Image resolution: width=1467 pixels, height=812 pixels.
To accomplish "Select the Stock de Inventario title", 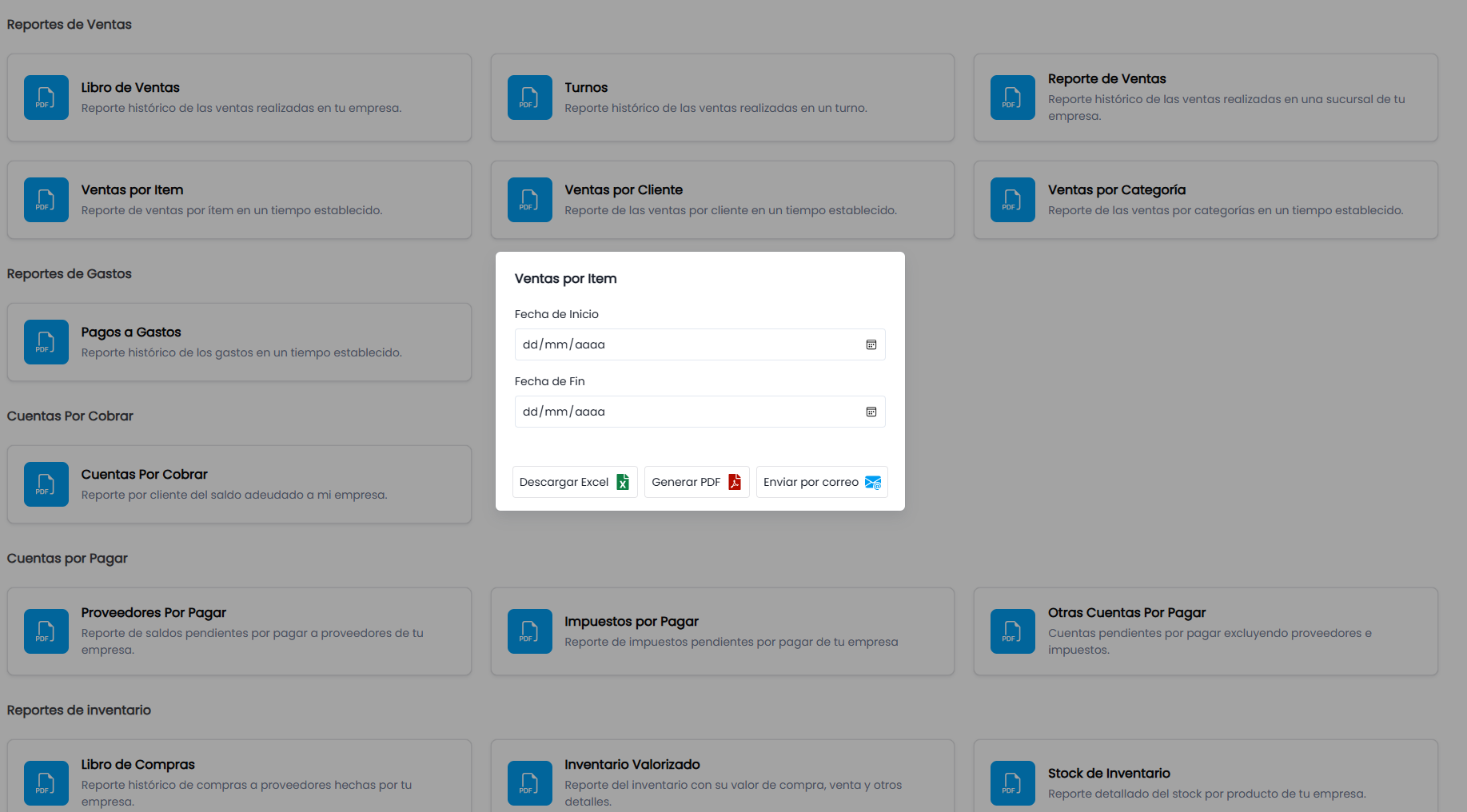I will [x=1109, y=774].
